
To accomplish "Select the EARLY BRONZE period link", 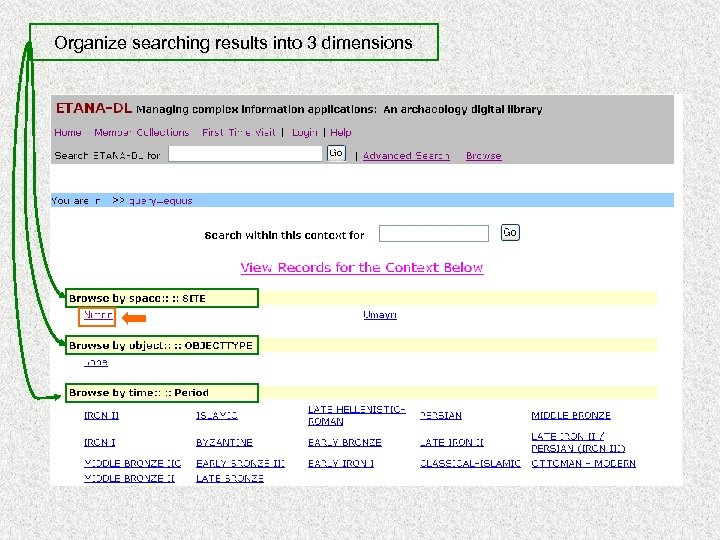I will pos(345,442).
